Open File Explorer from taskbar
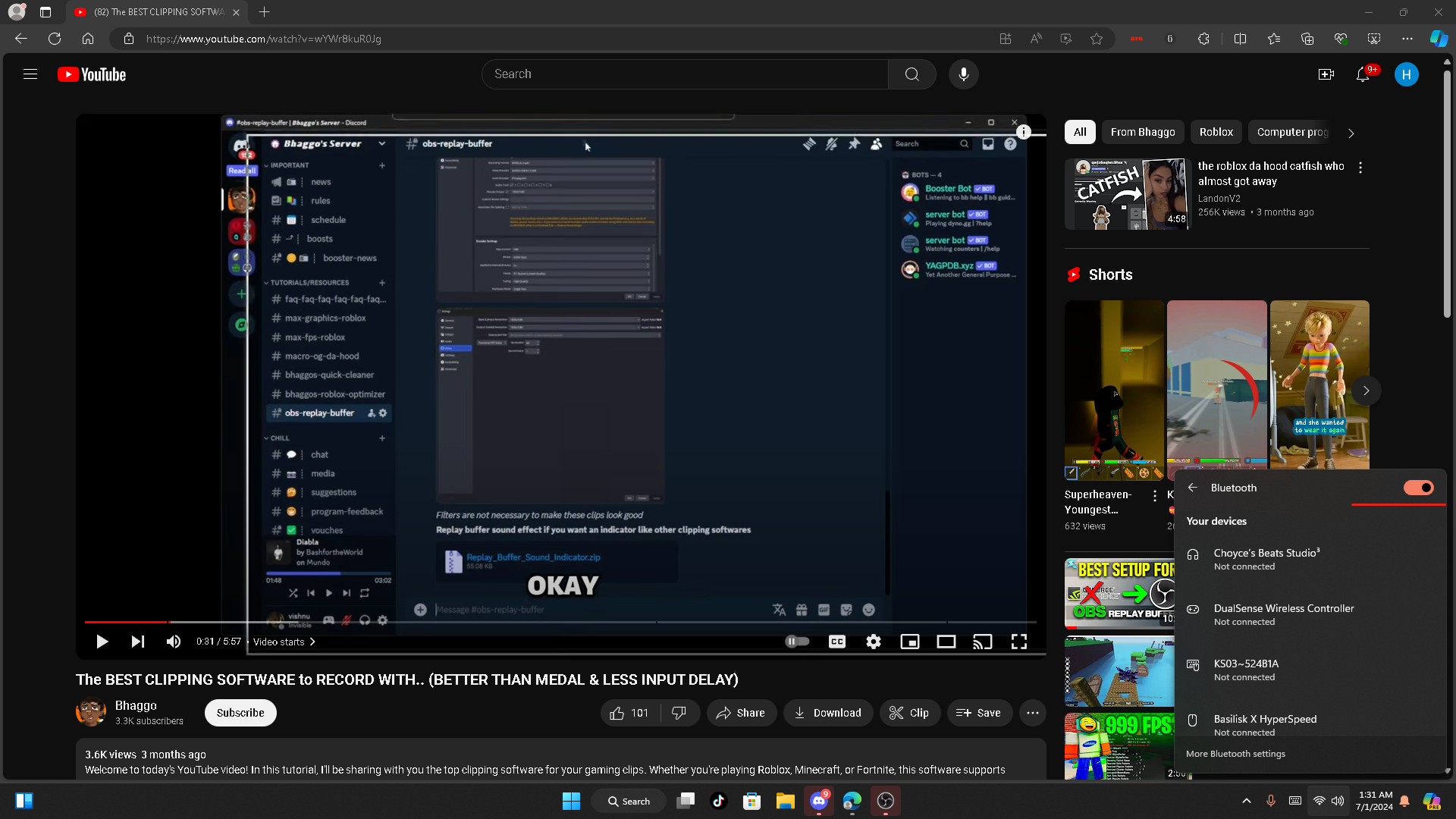 pyautogui.click(x=785, y=801)
